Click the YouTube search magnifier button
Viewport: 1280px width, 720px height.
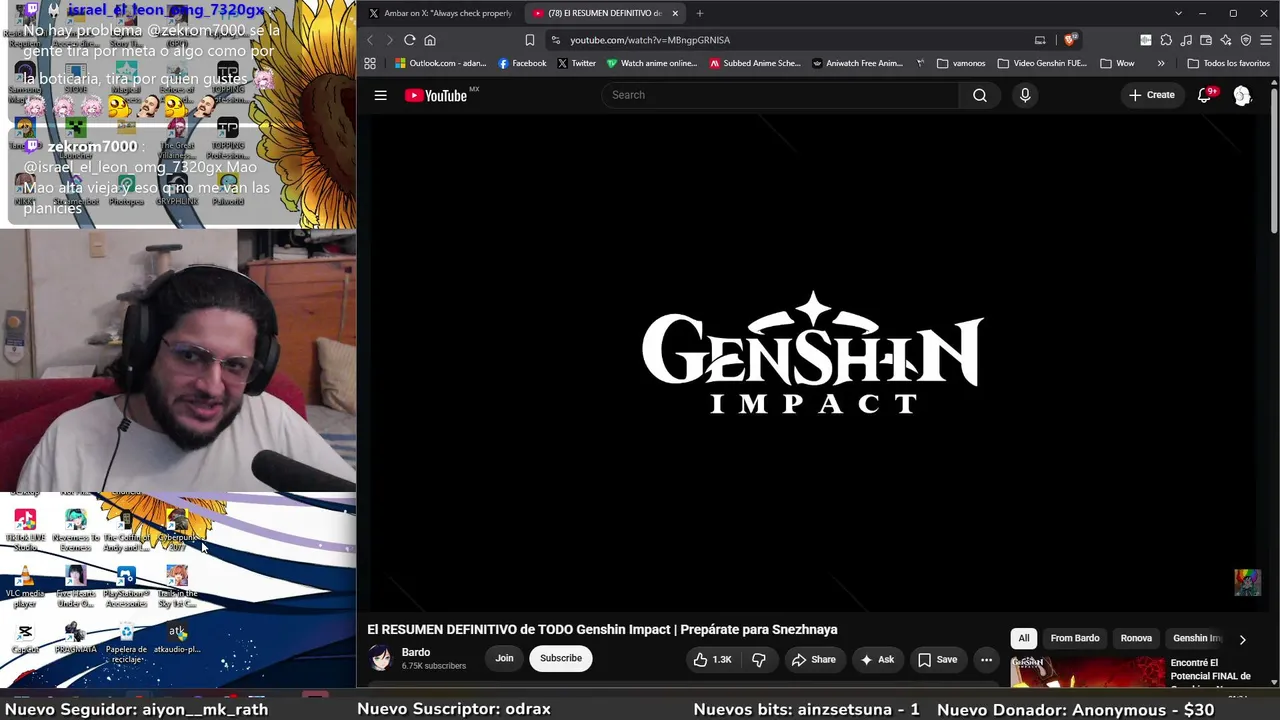coord(980,95)
